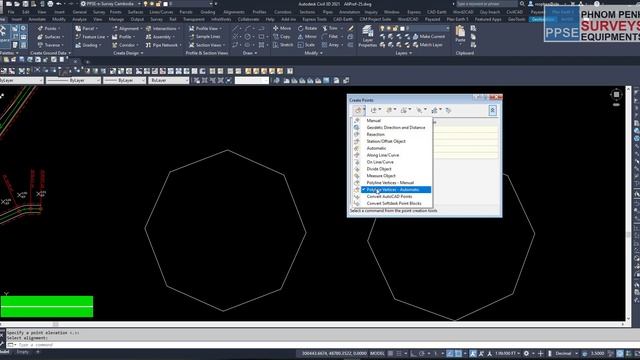Uncheck Polyline Vertices - Automatic entry
Image resolution: width=640 pixels, height=360 pixels.
click(x=393, y=190)
